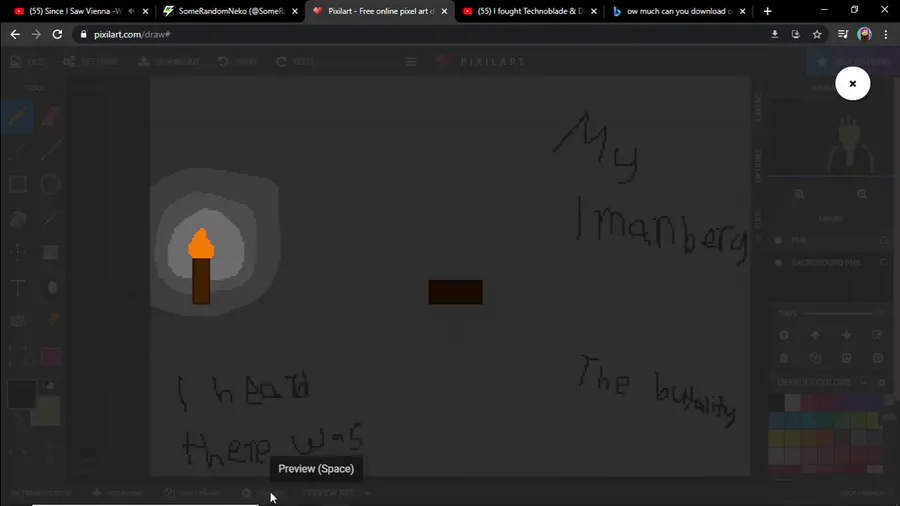Click the edit layer icon

point(877,335)
